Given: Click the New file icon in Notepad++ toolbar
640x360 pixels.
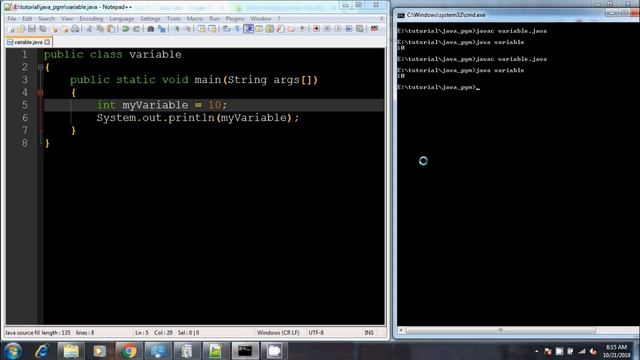Looking at the screenshot, I should tap(11, 29).
